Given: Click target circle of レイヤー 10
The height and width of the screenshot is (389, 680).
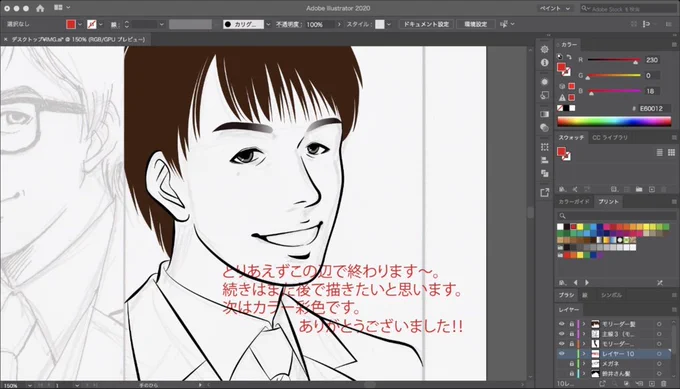Looking at the screenshot, I should pyautogui.click(x=659, y=354).
